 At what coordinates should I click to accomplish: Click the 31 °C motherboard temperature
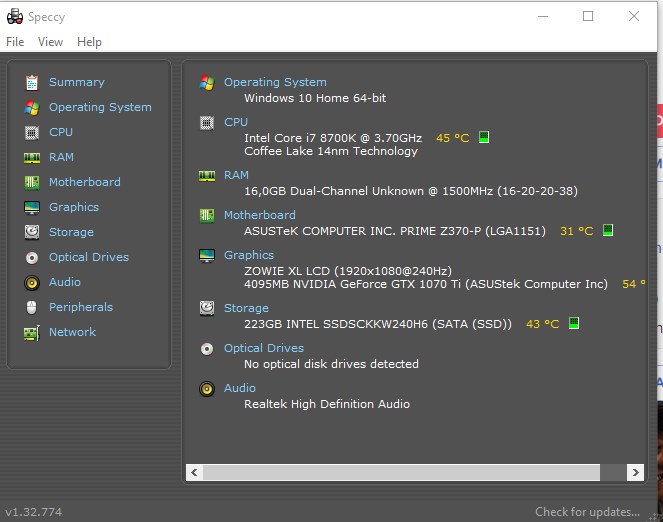[576, 231]
